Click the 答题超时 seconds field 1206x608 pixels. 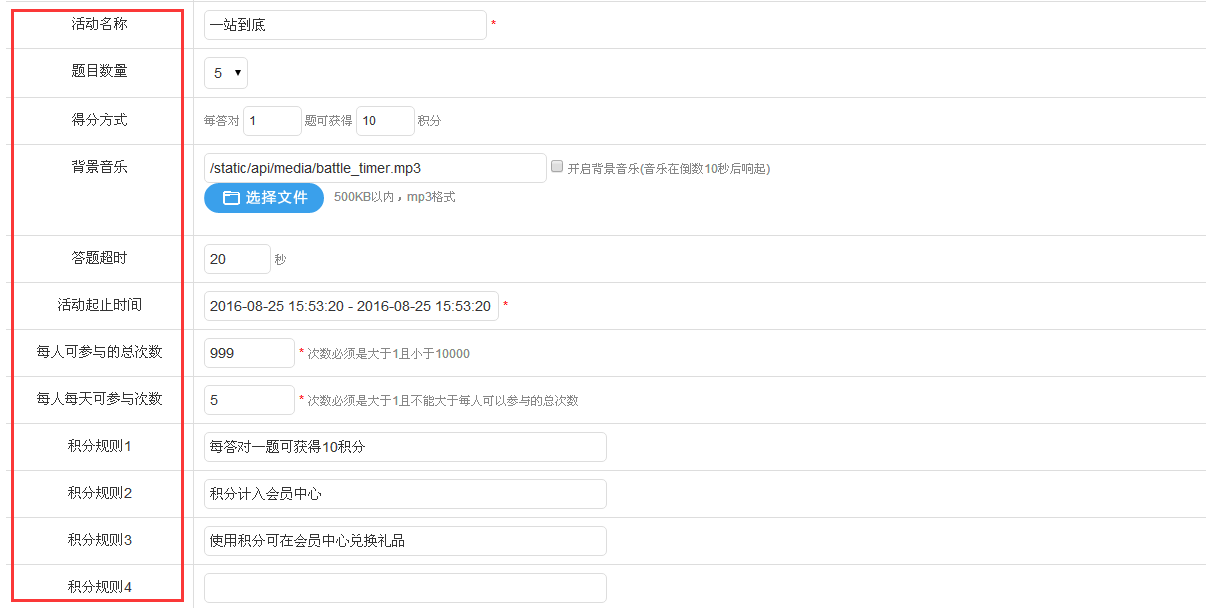coord(237,259)
